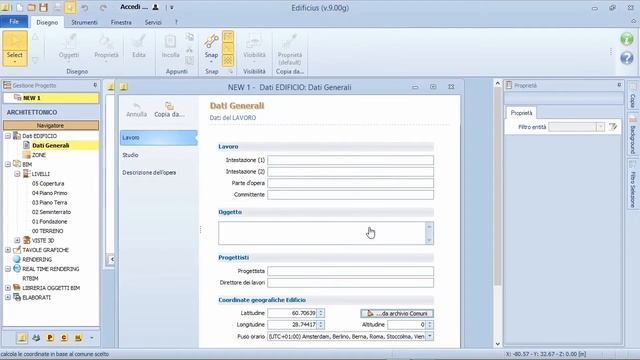
Task: Click the Intestazione (1) input field
Action: coord(351,160)
